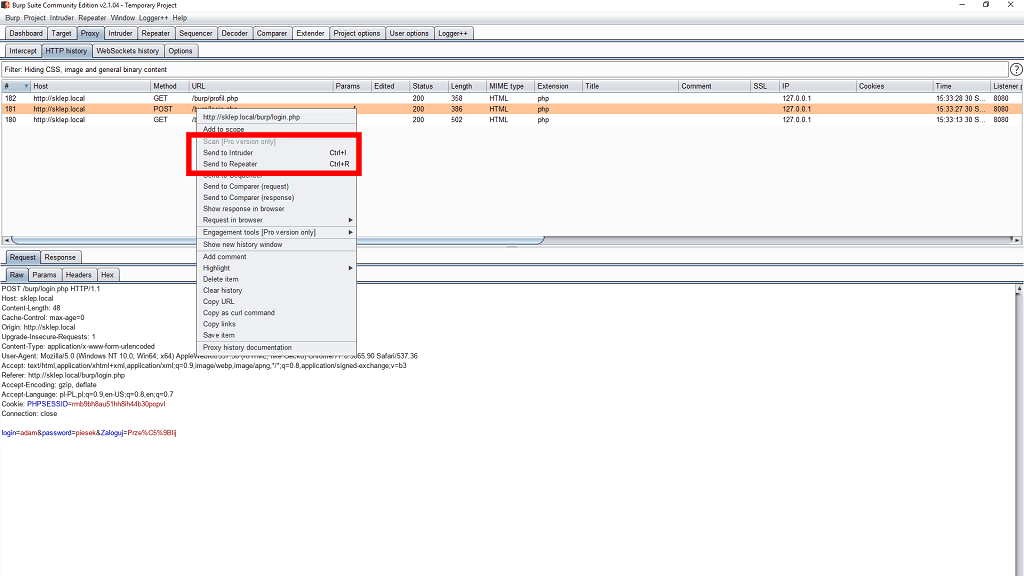Switch to the Target tab
Screen dimensions: 1024x576
click(x=61, y=33)
